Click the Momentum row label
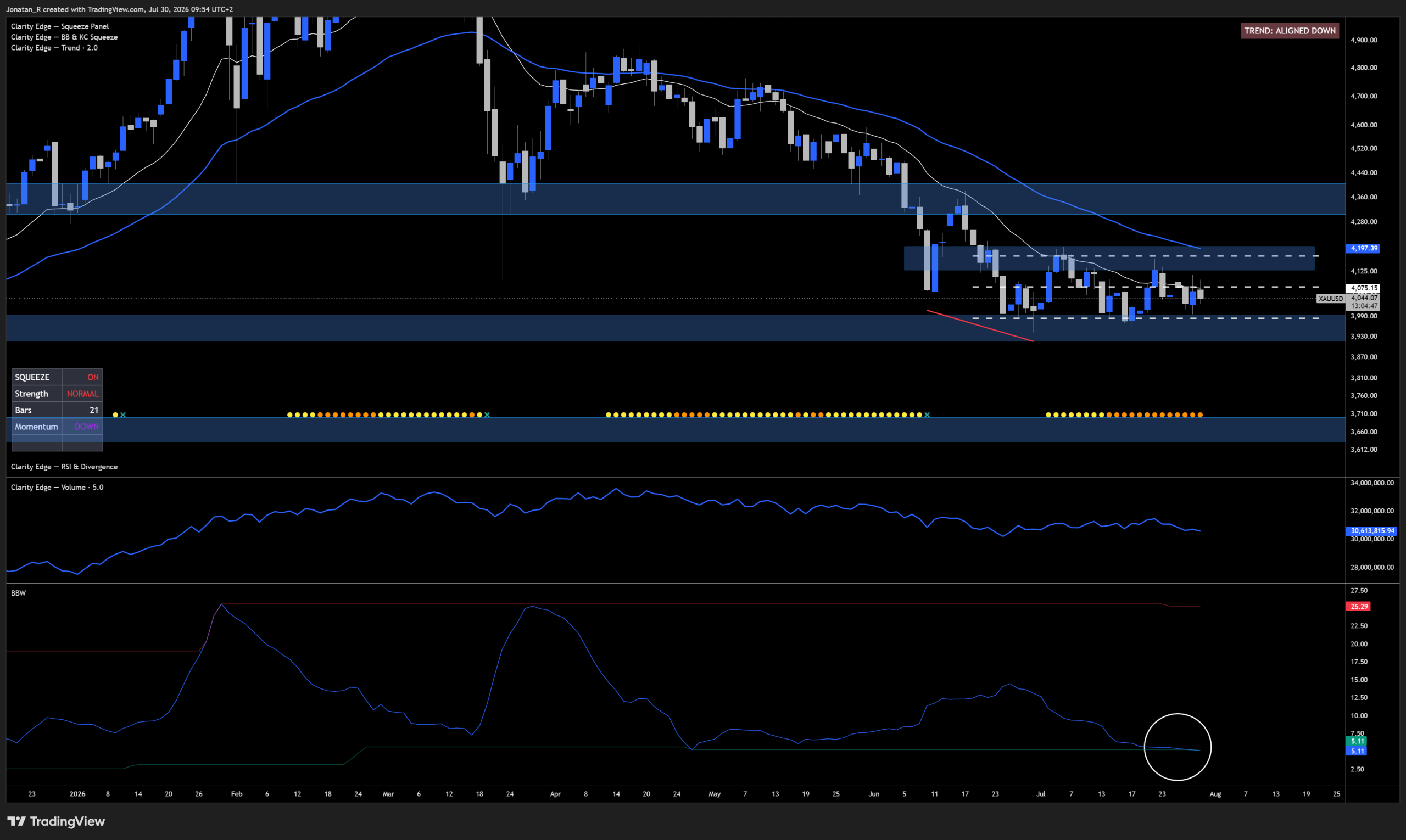1406x840 pixels. point(37,426)
